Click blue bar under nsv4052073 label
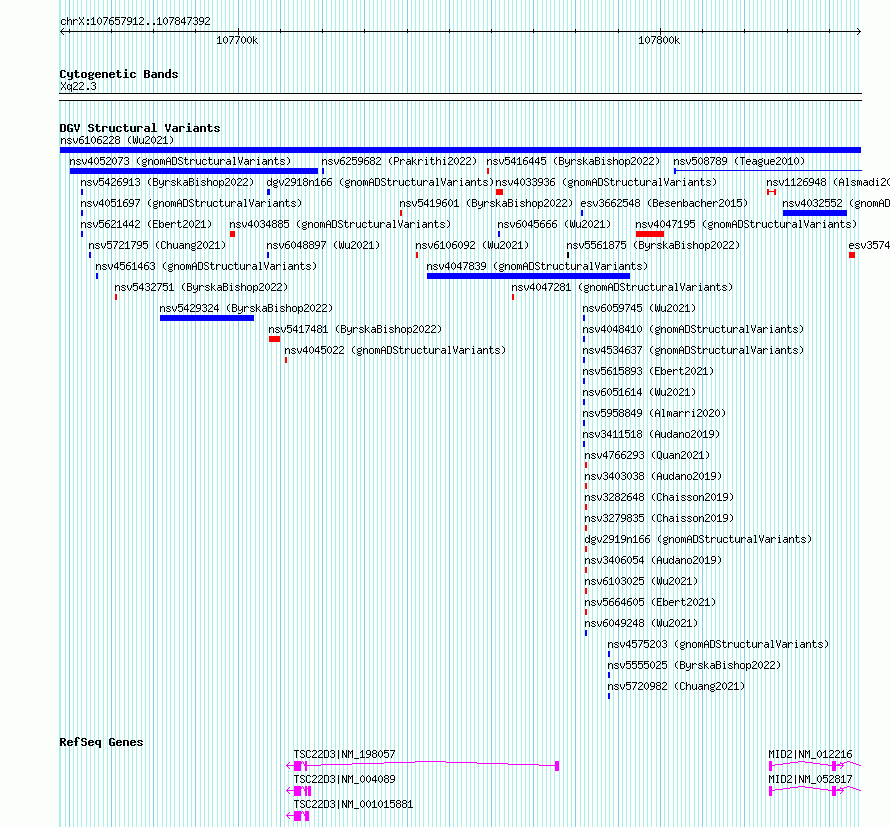Viewport: 890px width, 827px height. tap(194, 171)
